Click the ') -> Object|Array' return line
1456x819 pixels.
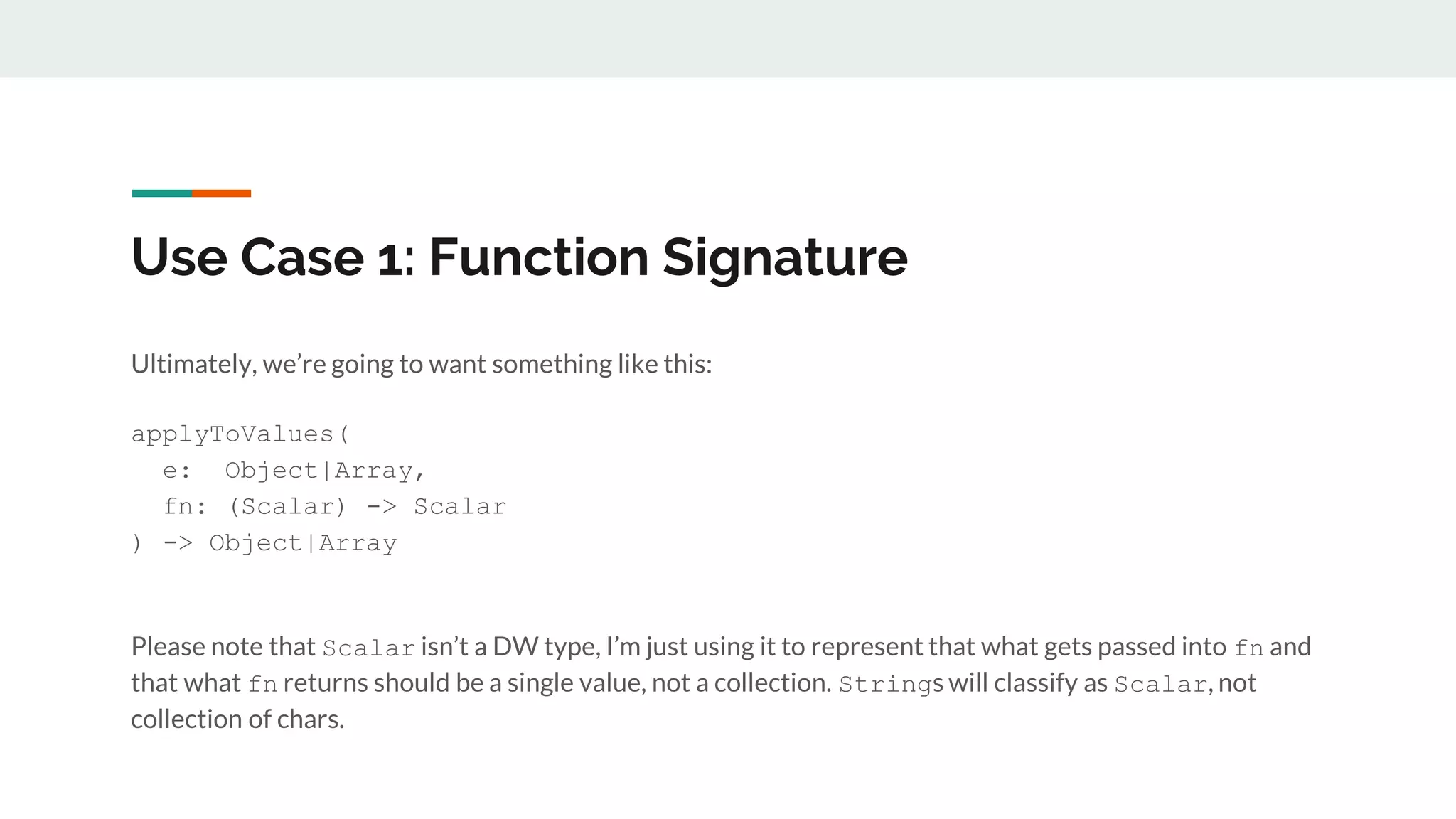coord(264,543)
